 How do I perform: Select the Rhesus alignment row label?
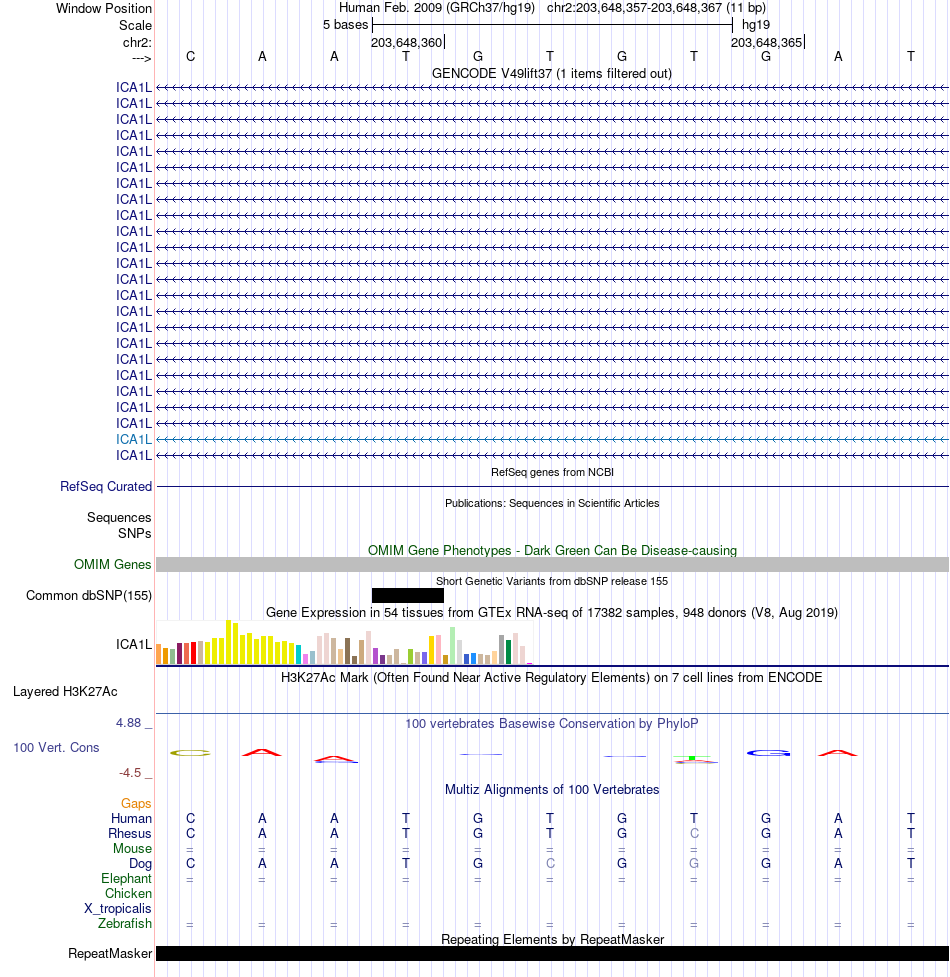point(130,834)
